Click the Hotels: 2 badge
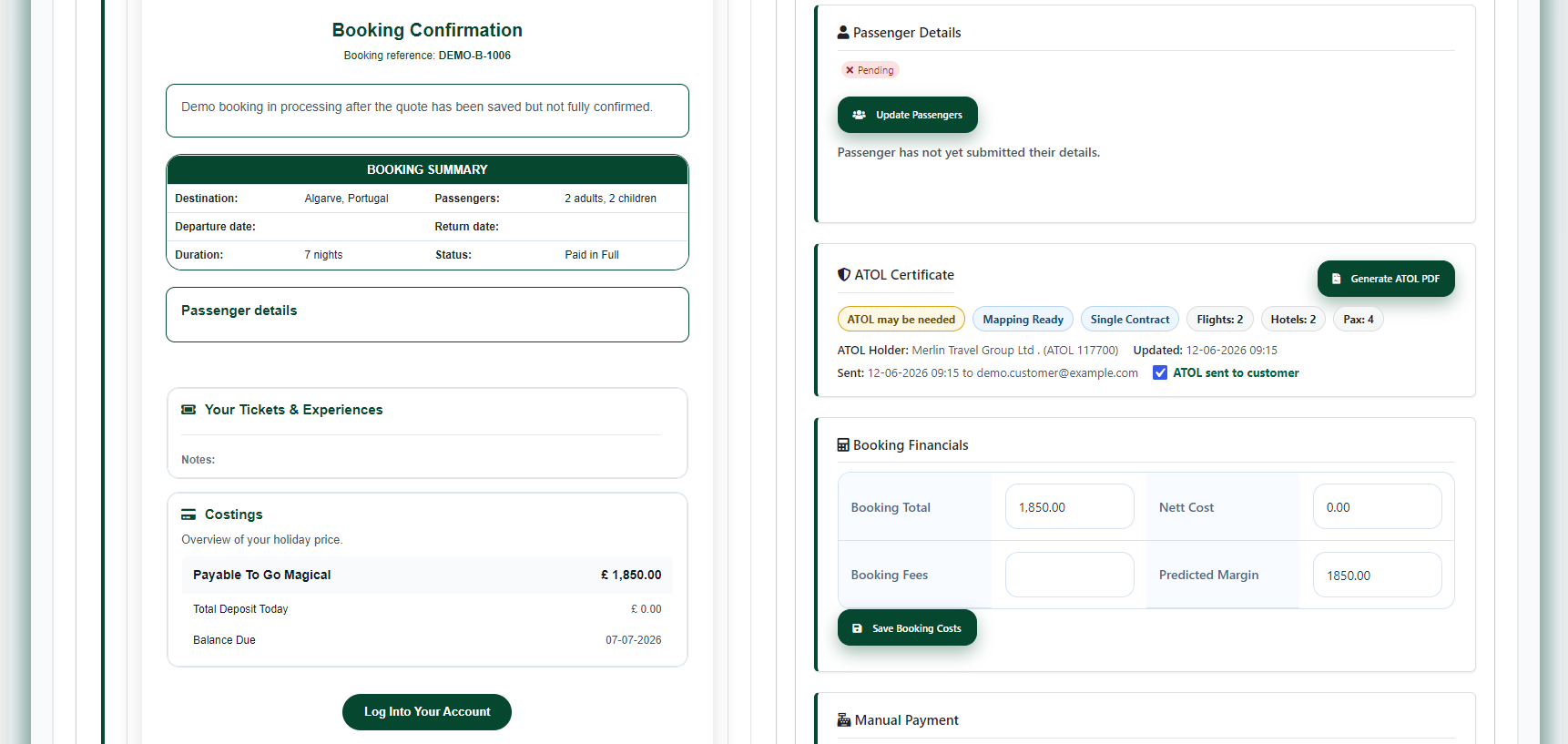Image resolution: width=1568 pixels, height=744 pixels. point(1293,320)
